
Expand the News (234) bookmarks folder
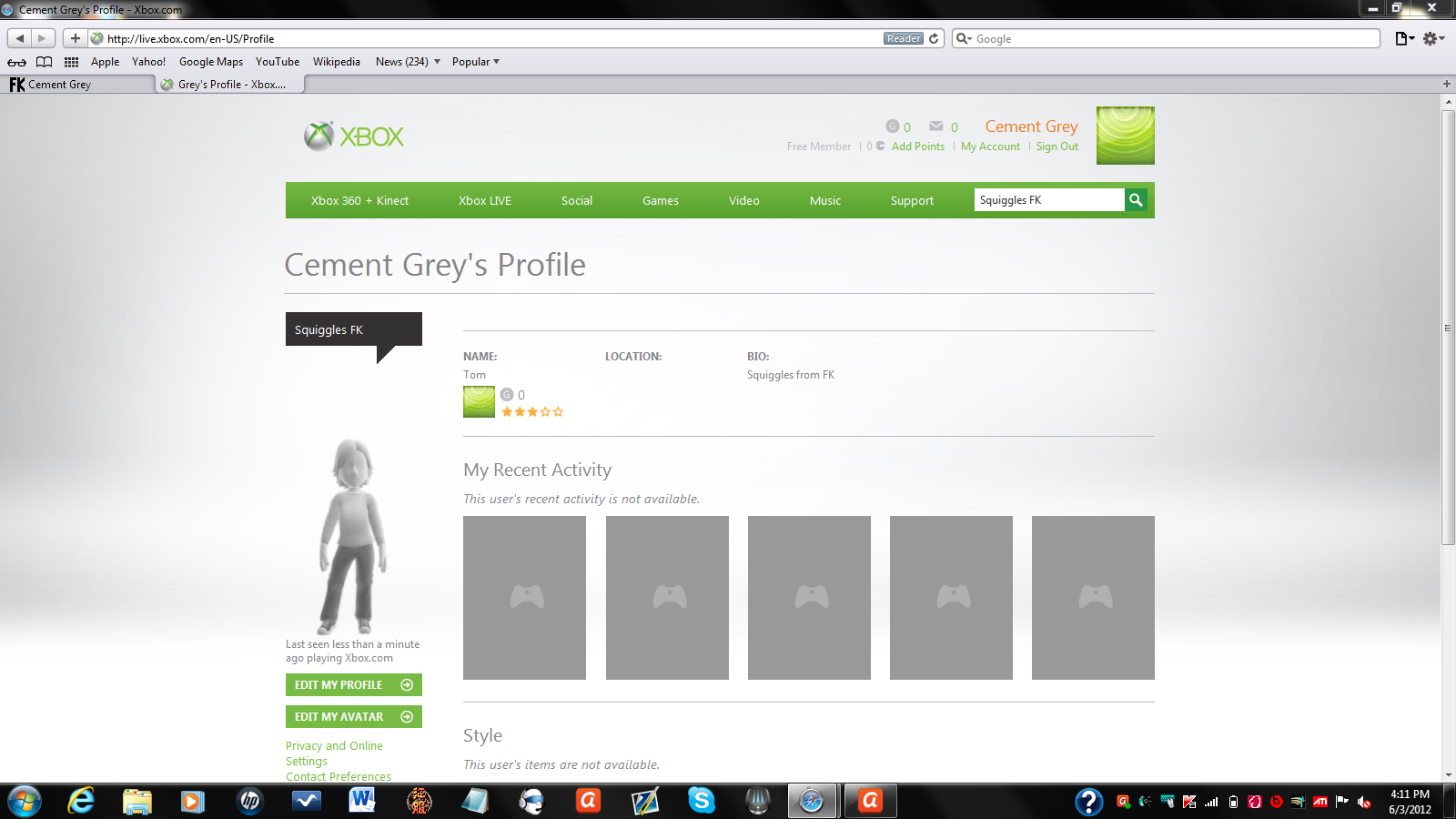point(408,62)
